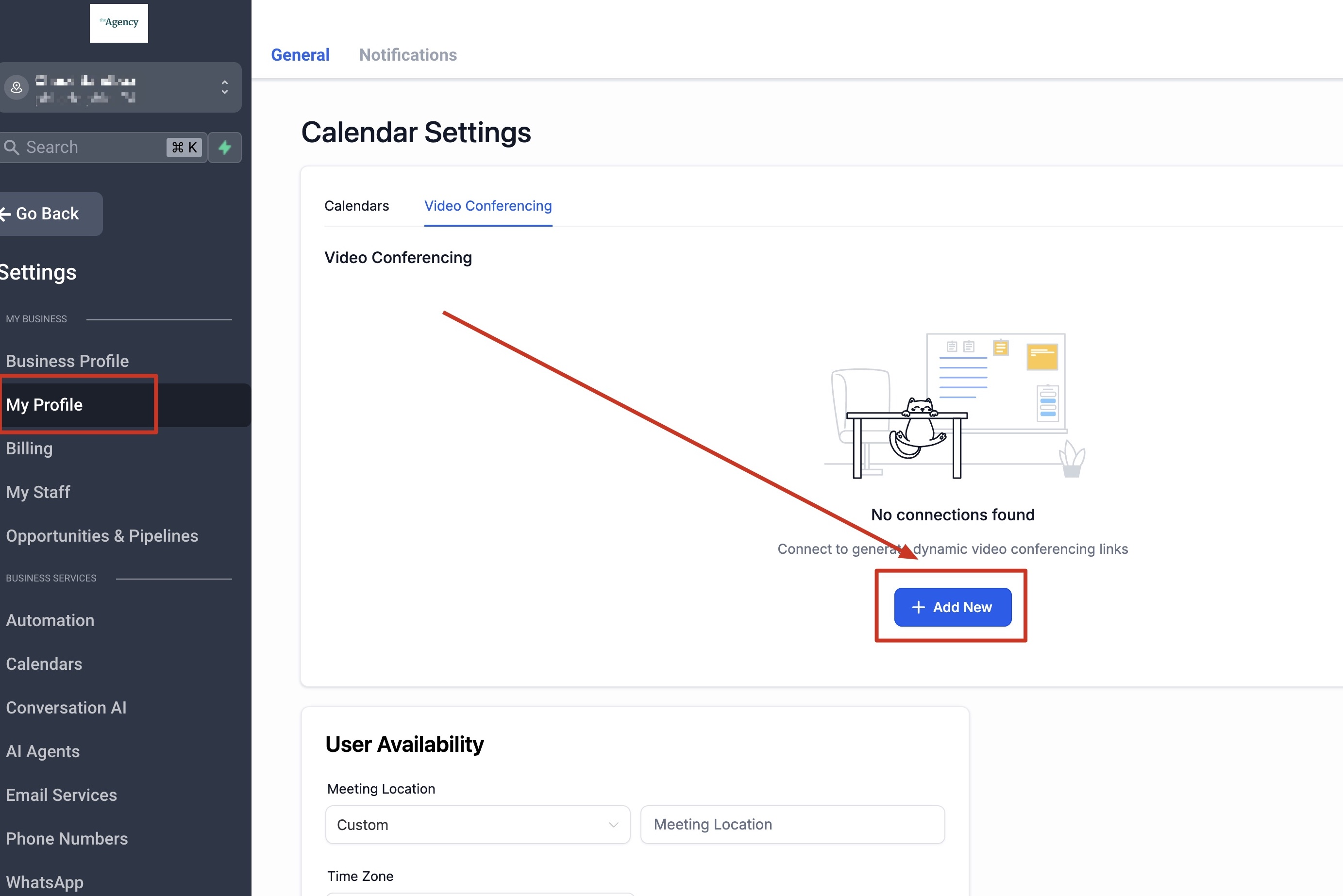Open Business Profile settings
The height and width of the screenshot is (896, 1343).
pos(67,361)
